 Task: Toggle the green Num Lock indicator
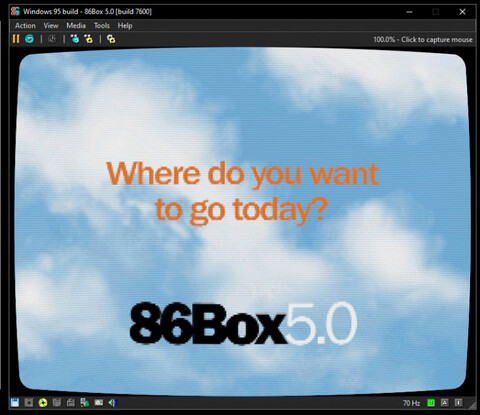click(x=431, y=403)
